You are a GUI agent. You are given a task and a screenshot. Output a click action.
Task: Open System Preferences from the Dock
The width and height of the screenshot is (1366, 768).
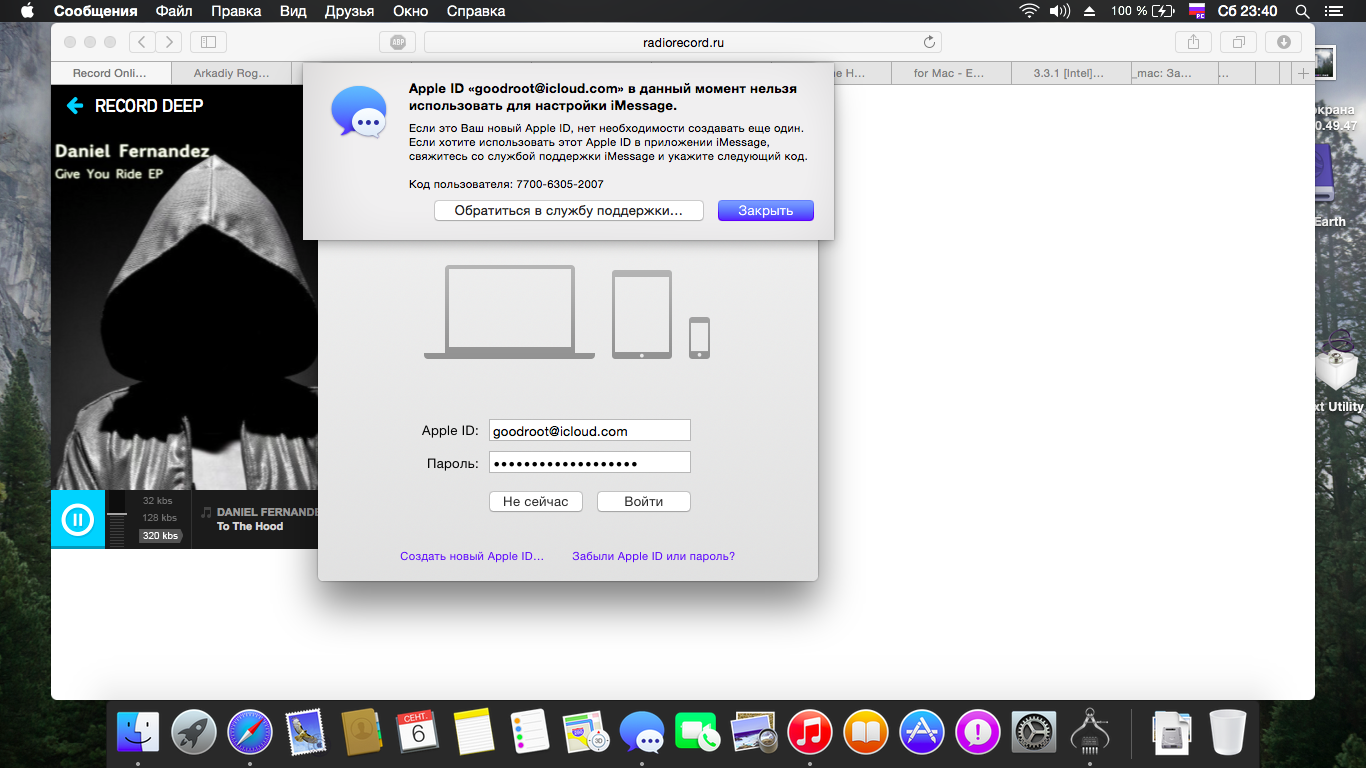pos(1034,732)
